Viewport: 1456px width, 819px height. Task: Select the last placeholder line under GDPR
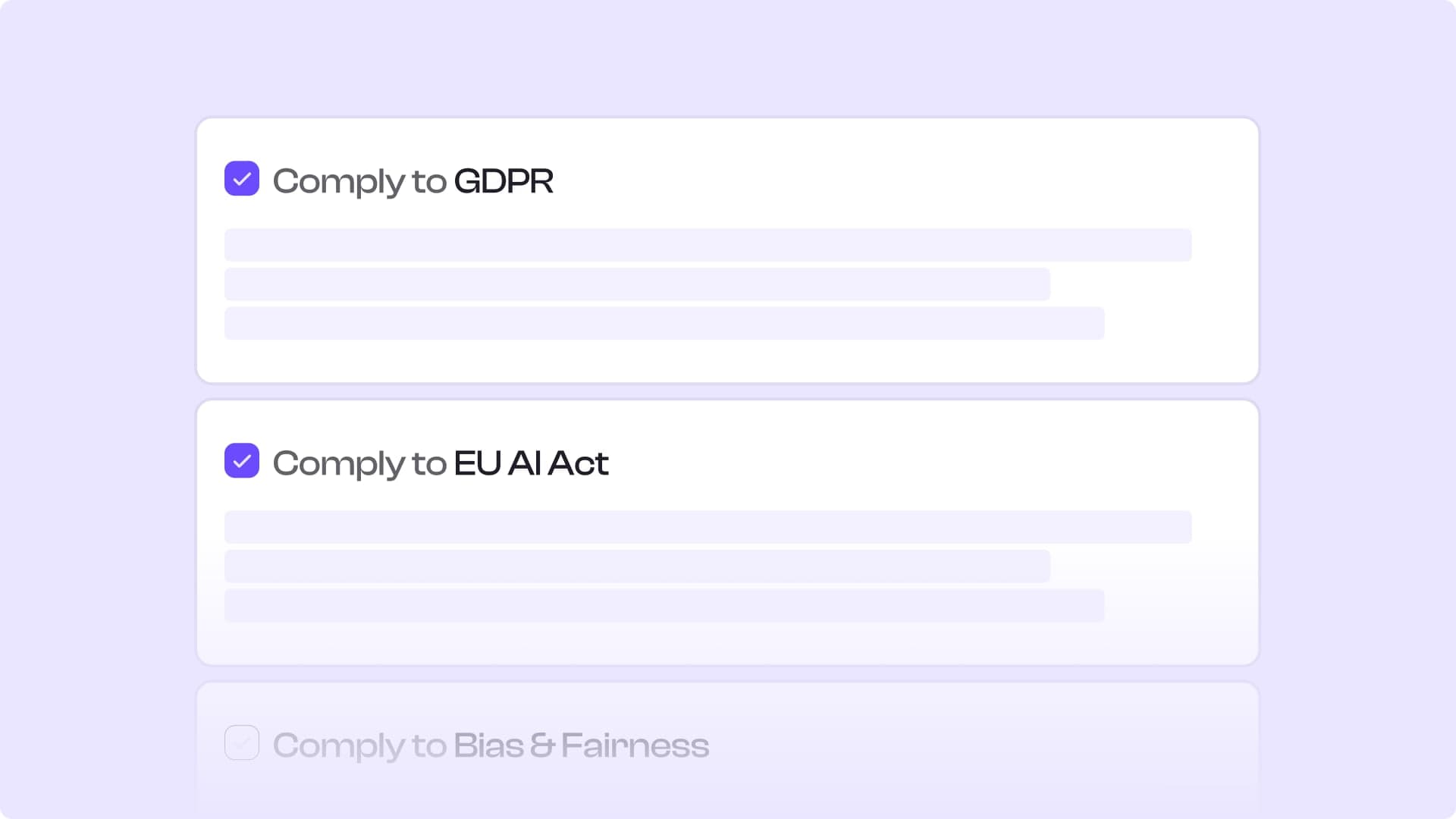tap(664, 323)
